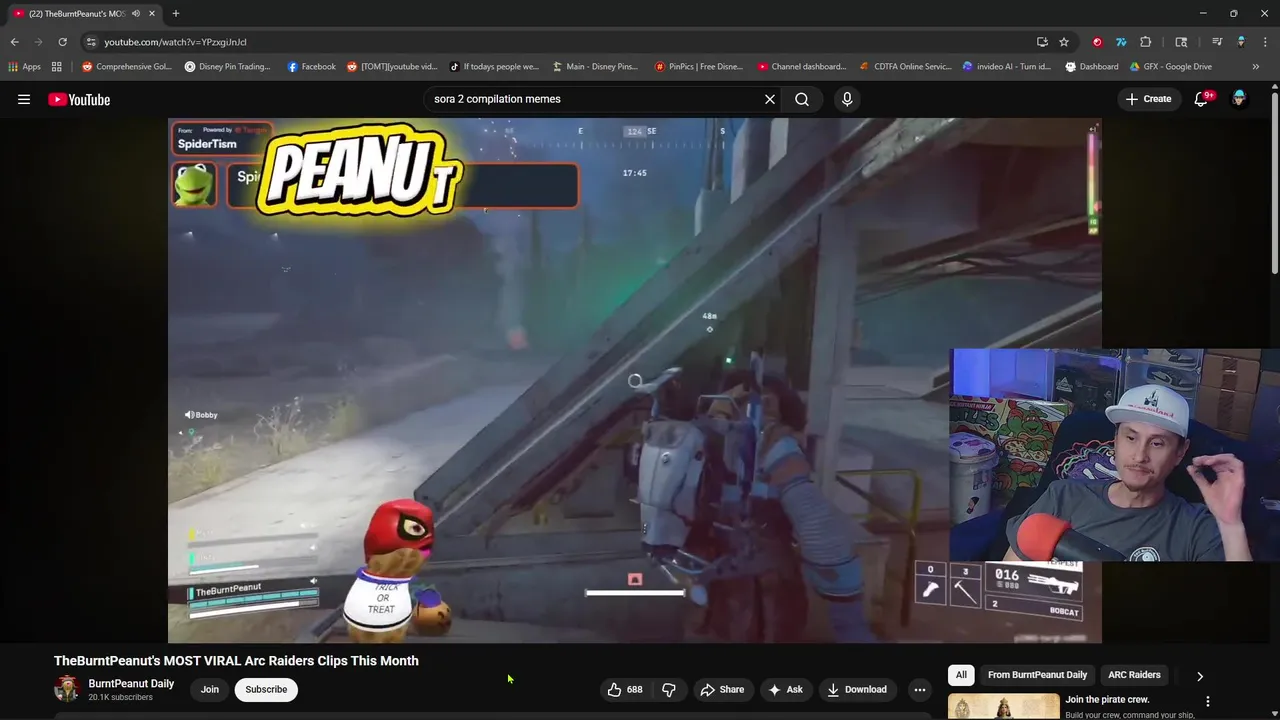
Task: Open the CDTFA Online Servic... bookmark
Action: point(905,67)
